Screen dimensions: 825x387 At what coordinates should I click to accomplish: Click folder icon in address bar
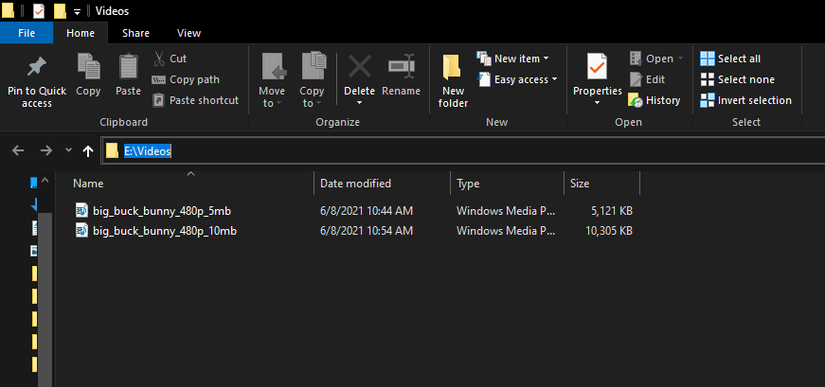click(x=112, y=151)
